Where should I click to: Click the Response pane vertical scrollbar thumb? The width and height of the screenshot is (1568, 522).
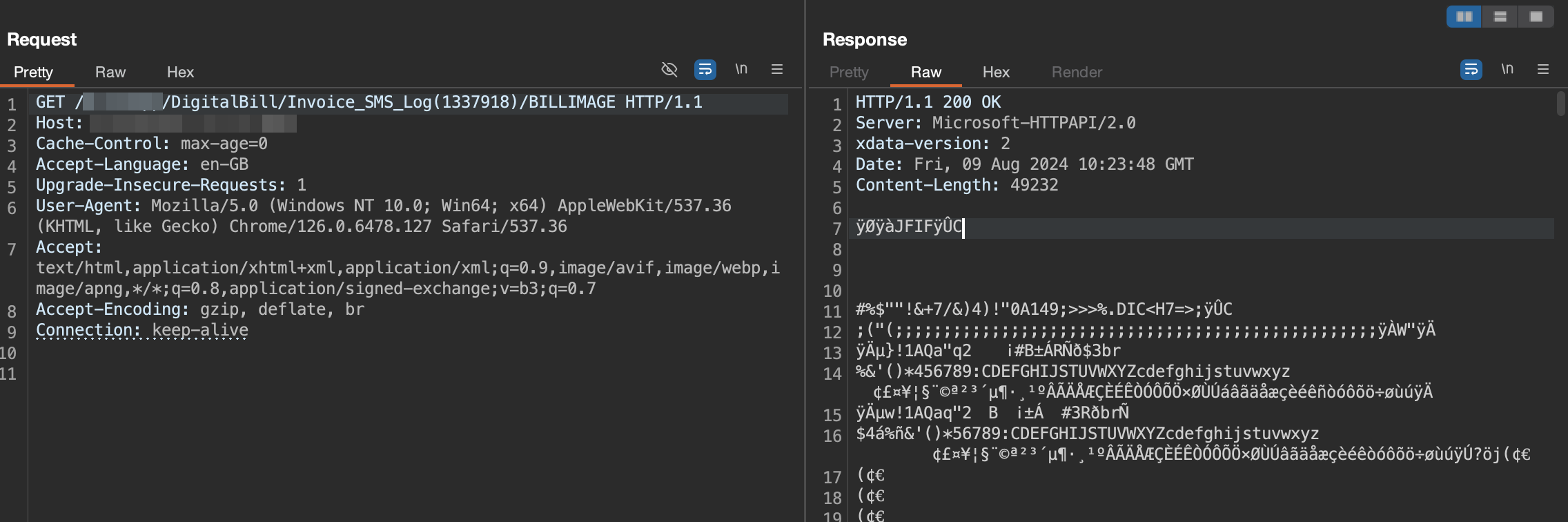pyautogui.click(x=1561, y=104)
